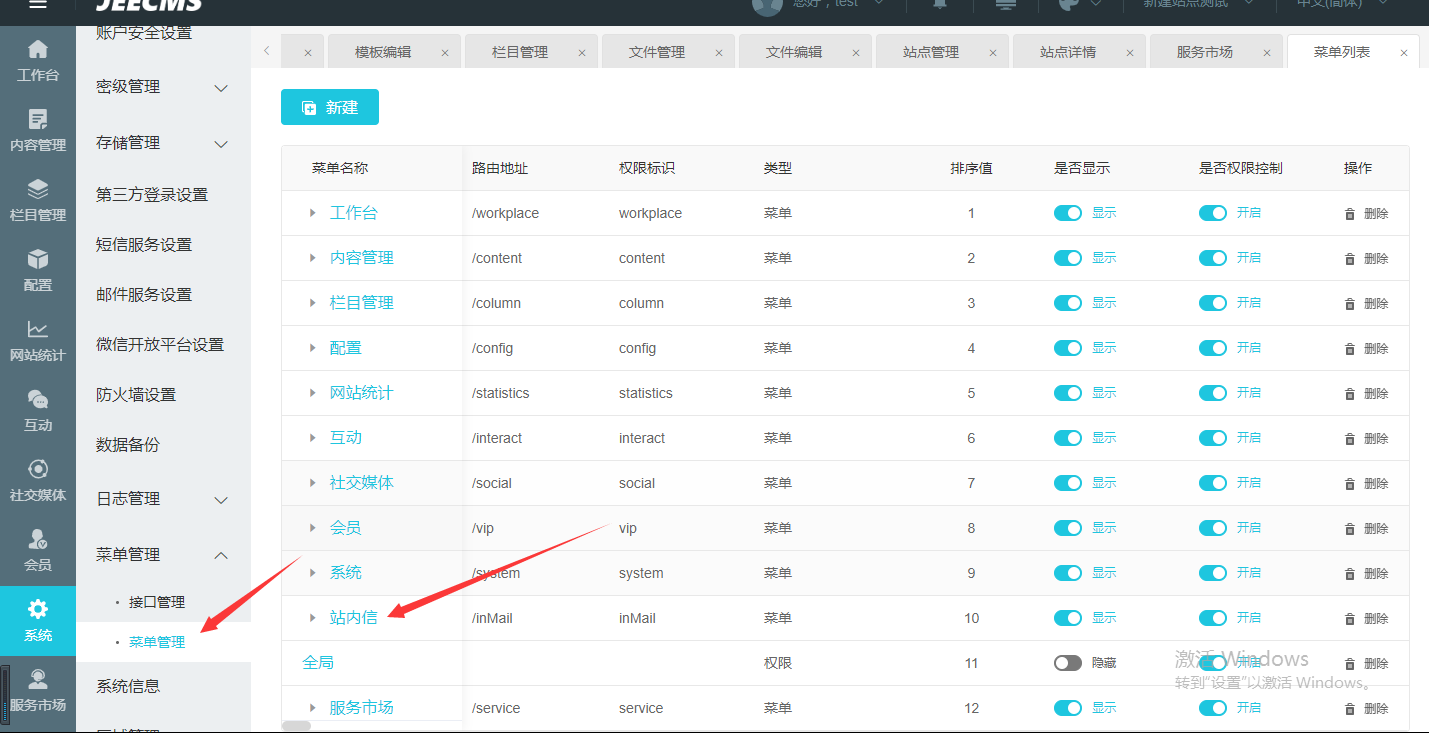The image size is (1429, 733).
Task: Open the 社交媒体 sidebar icon
Action: click(x=38, y=470)
